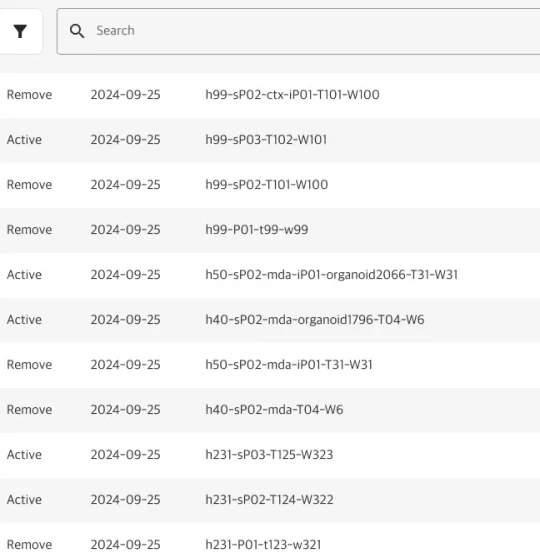Click Remove status for h99-sP02-ctx-iP01-T101-W100

coord(29,95)
